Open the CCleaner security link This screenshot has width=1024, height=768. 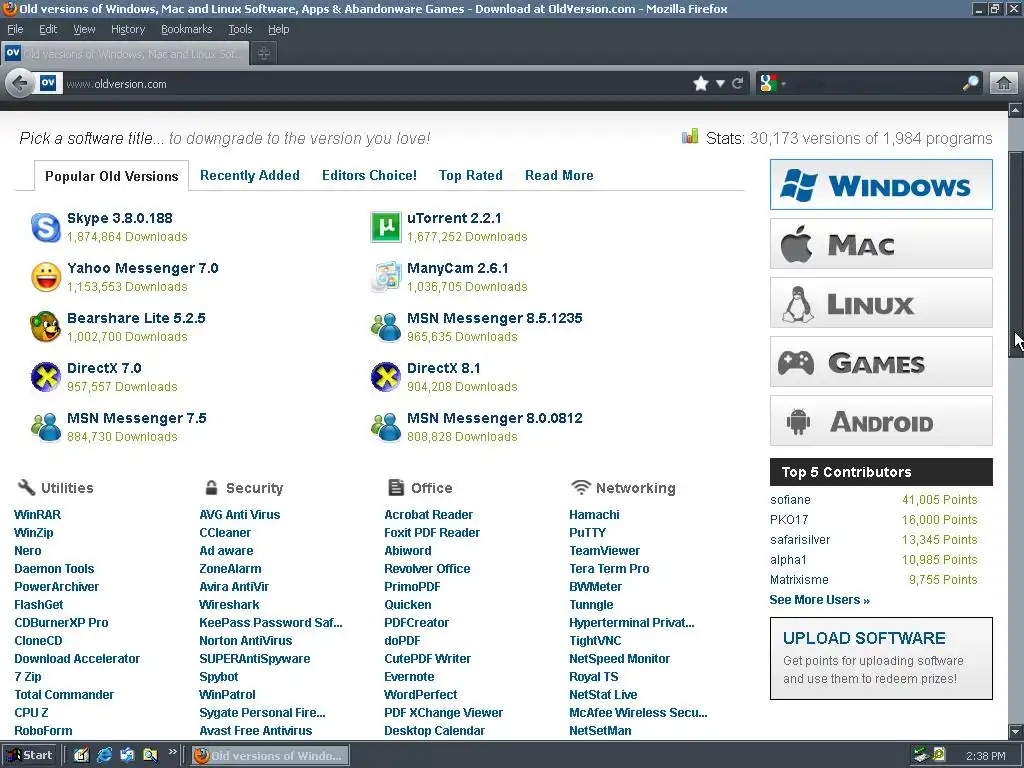pyautogui.click(x=225, y=533)
